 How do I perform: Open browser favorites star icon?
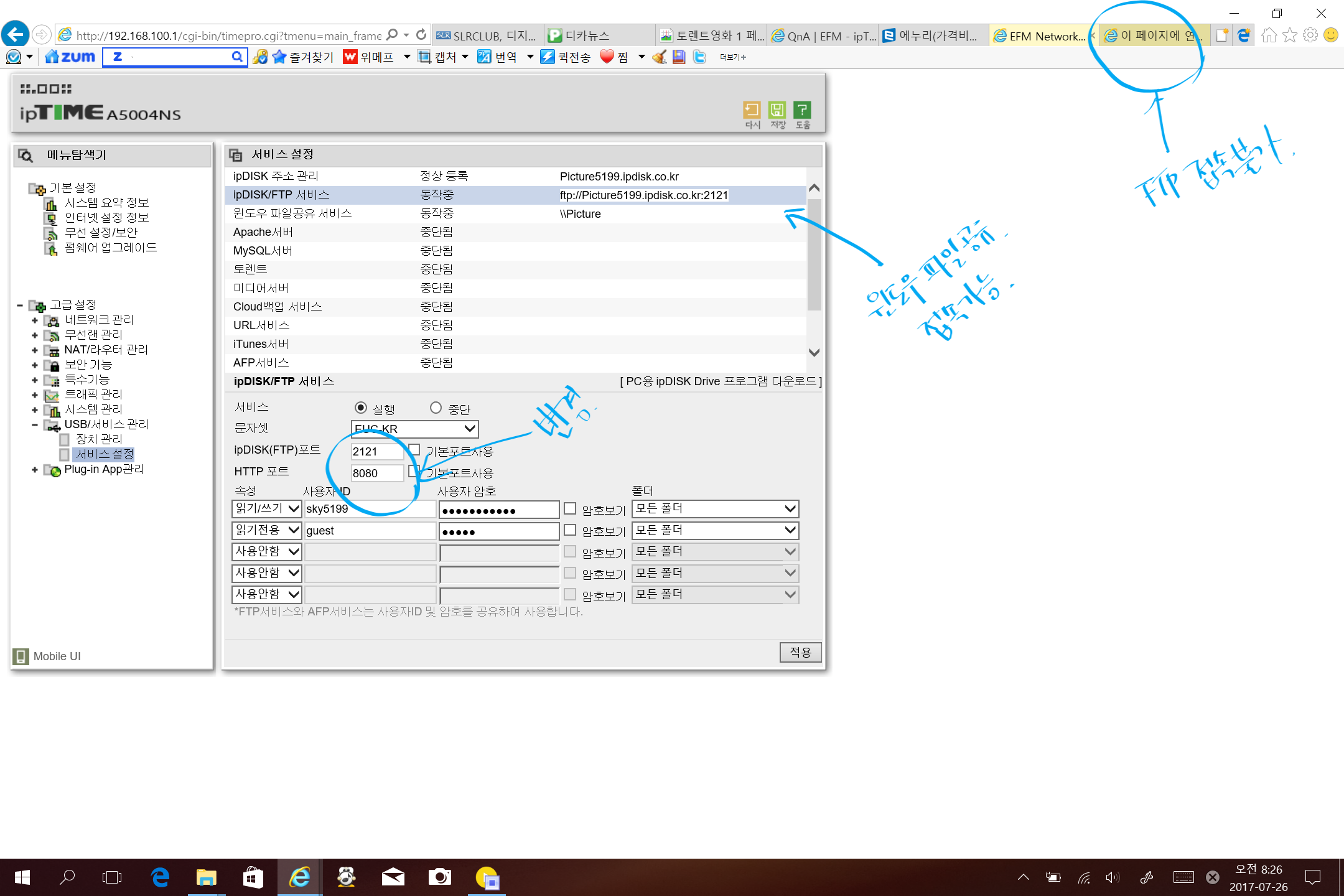pyautogui.click(x=1290, y=35)
